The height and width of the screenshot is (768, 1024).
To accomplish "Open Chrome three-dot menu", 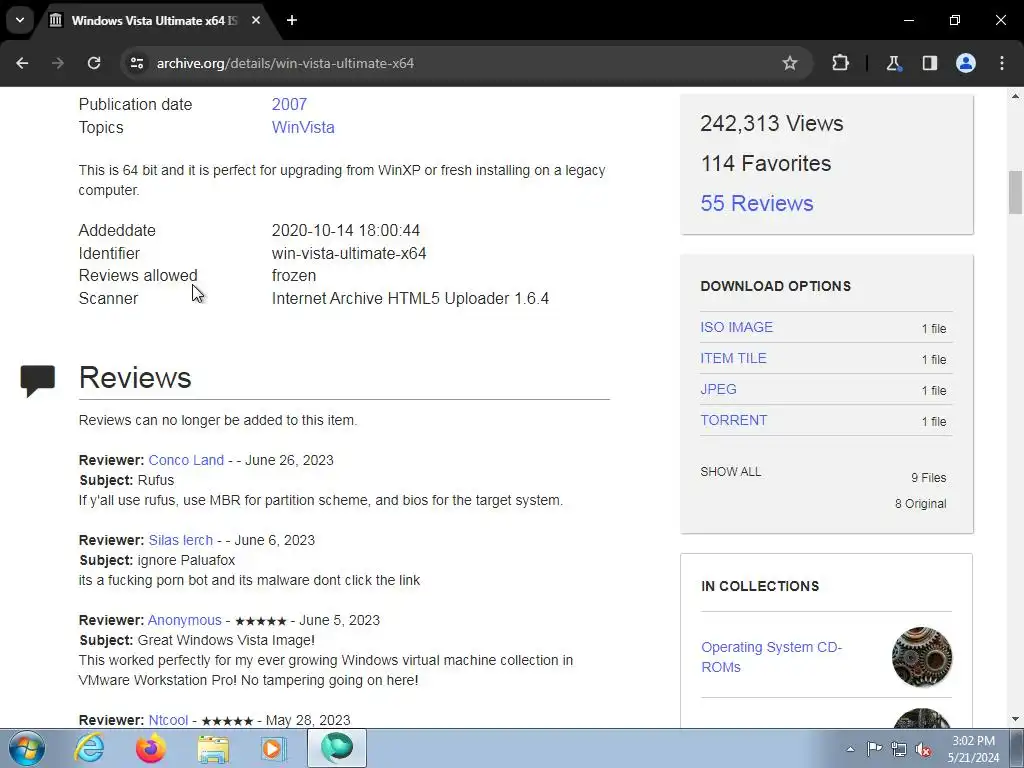I will click(1002, 63).
